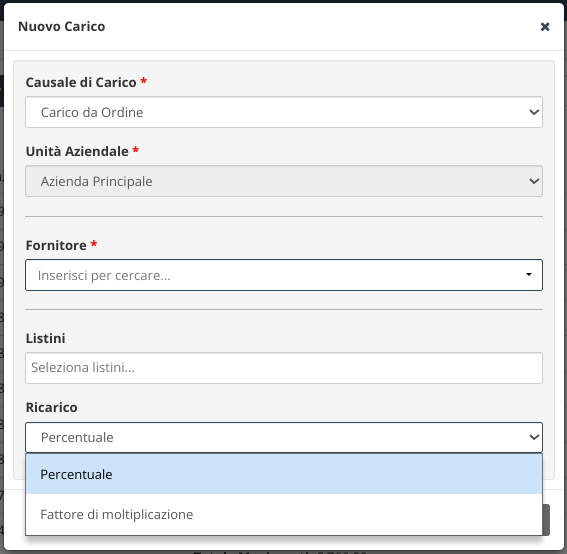Click the red asterisk next to Fornitore
Screen dimensions: 567x554
coord(94,244)
